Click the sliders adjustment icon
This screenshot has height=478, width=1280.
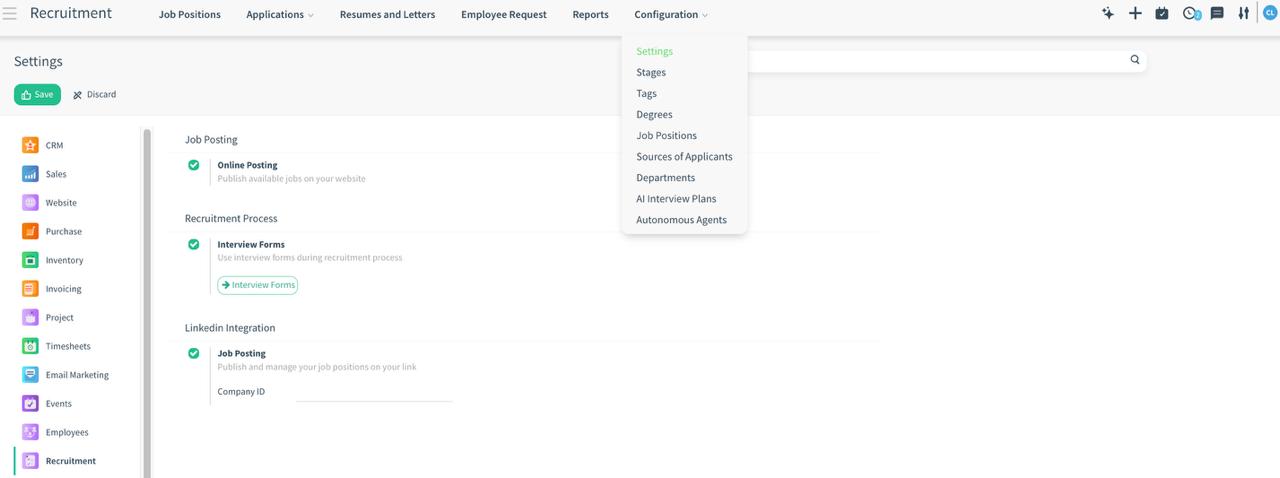(1244, 14)
